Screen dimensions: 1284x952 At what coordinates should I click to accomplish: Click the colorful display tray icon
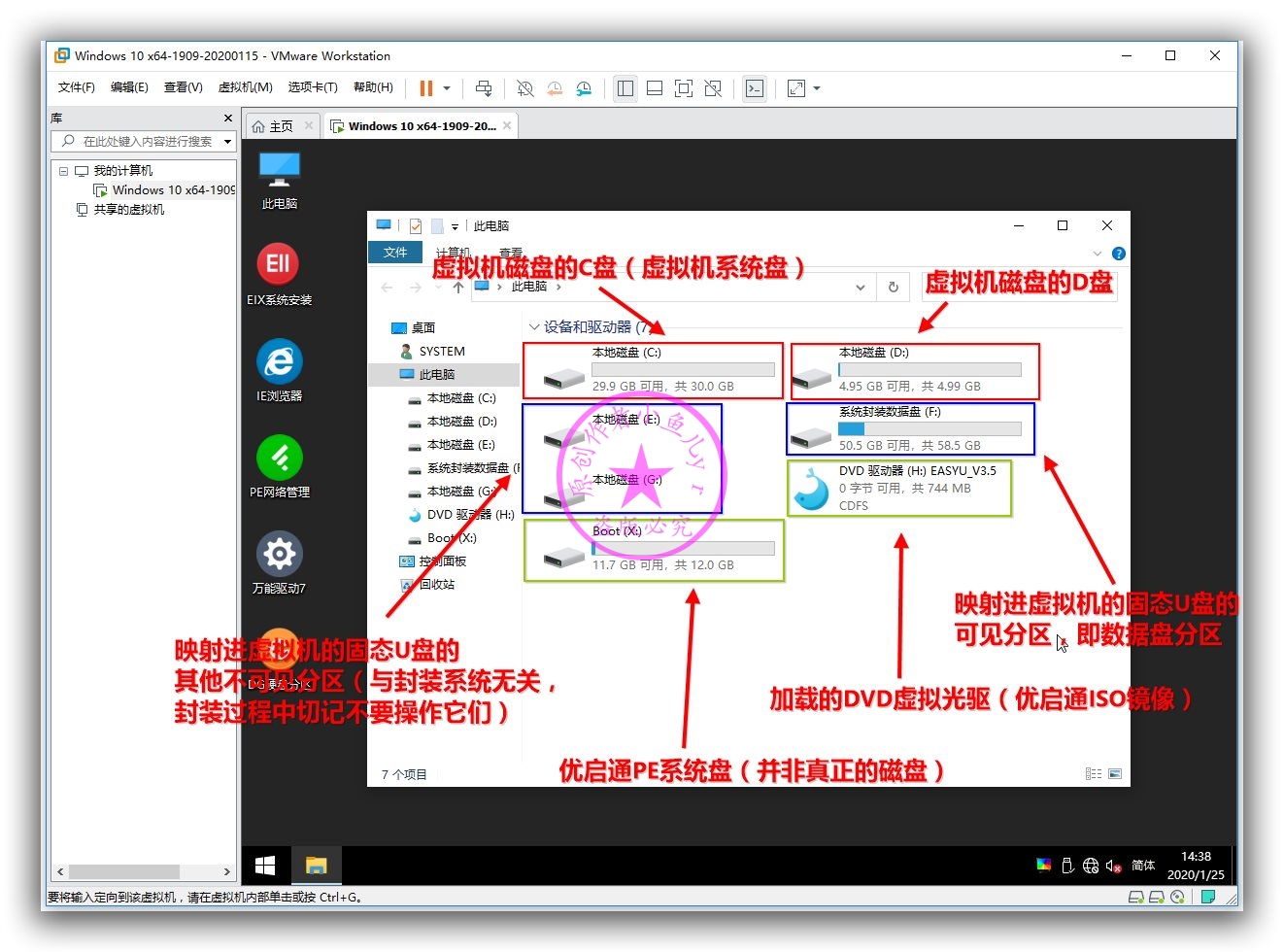click(1044, 866)
